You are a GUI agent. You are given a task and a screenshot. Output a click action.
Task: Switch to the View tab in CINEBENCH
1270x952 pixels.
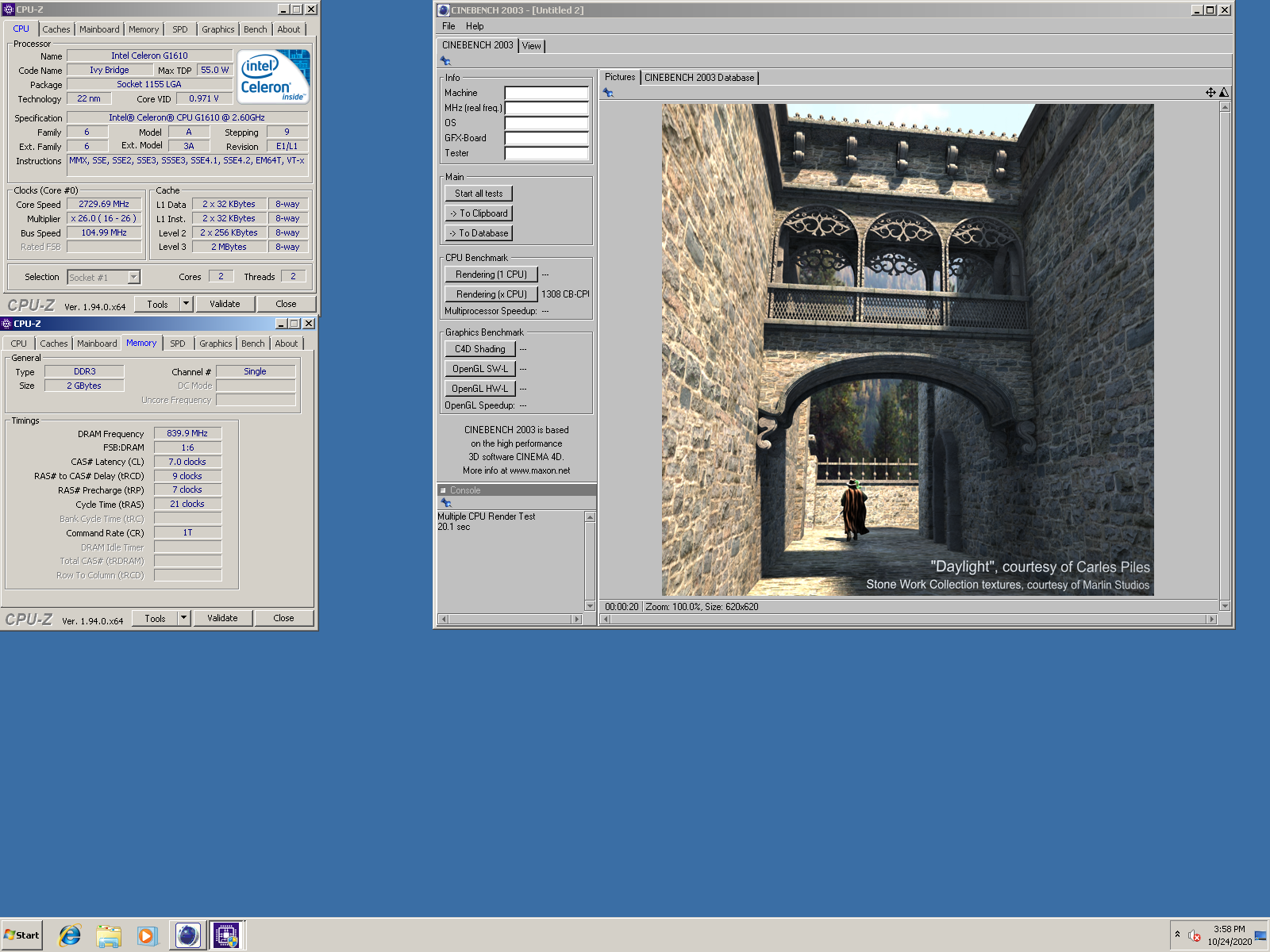point(532,46)
